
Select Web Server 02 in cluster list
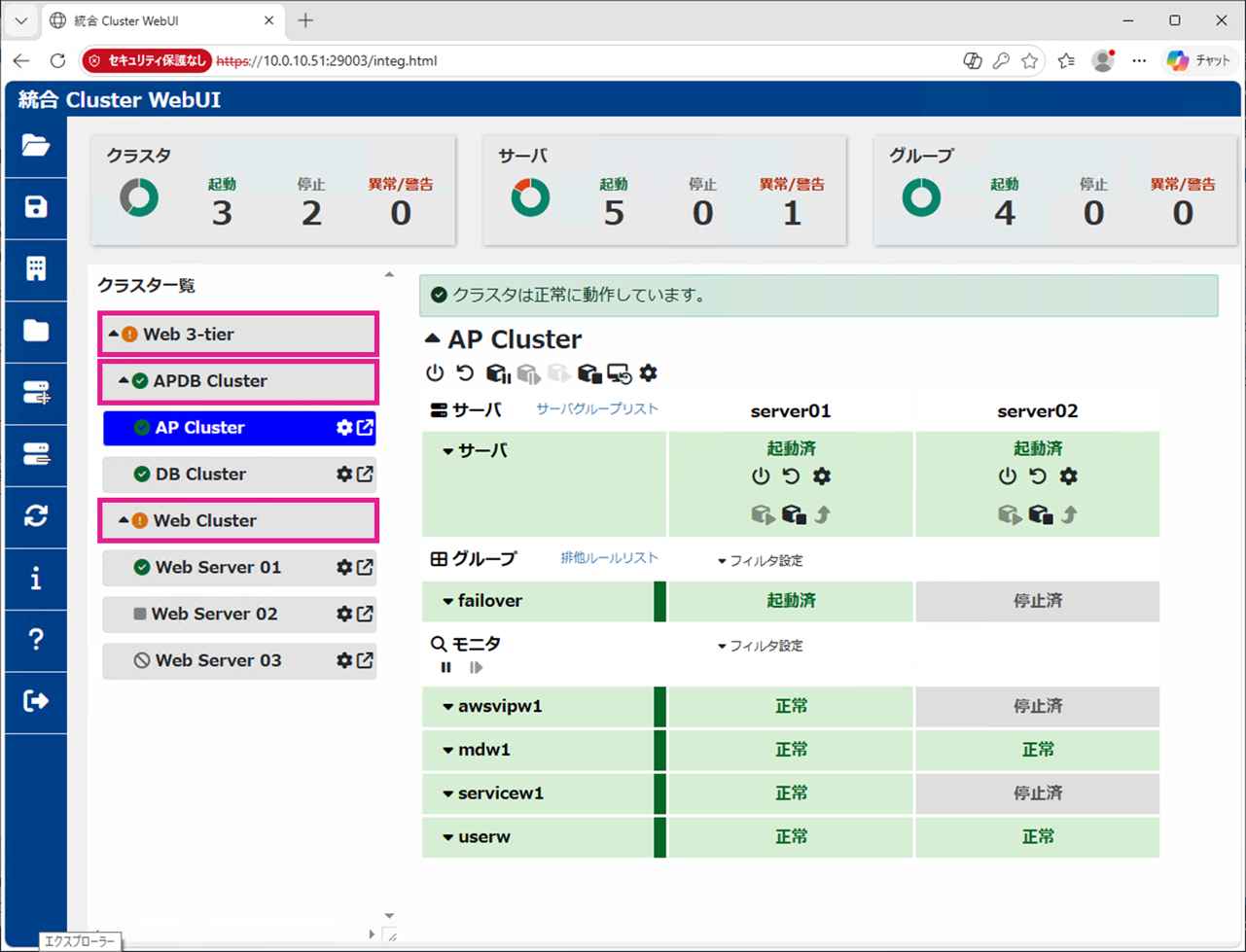[238, 615]
